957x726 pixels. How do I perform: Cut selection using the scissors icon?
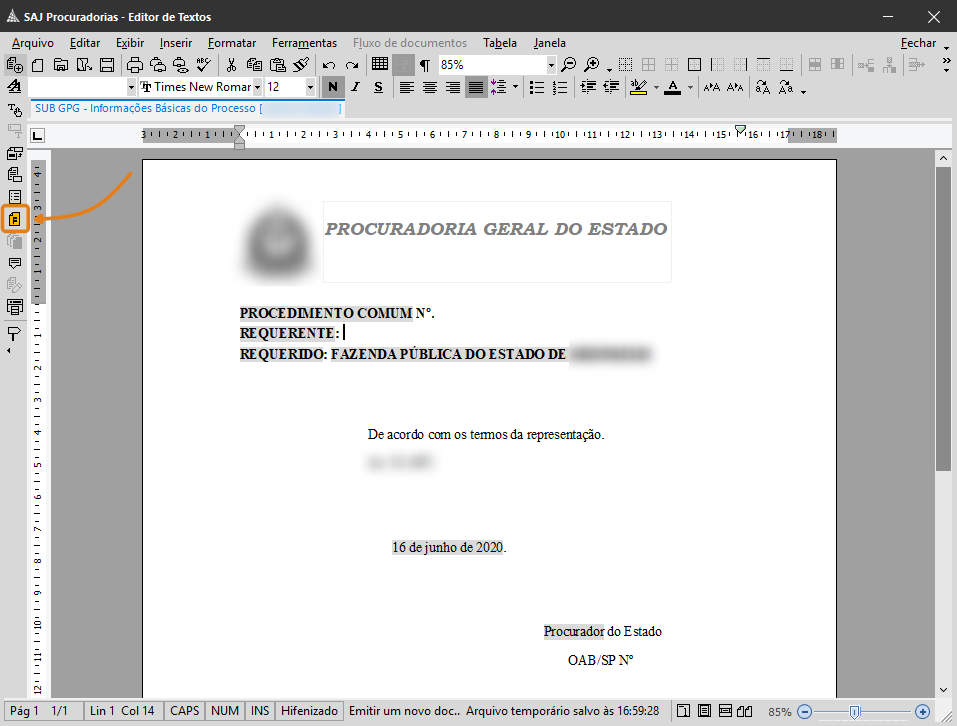click(231, 64)
